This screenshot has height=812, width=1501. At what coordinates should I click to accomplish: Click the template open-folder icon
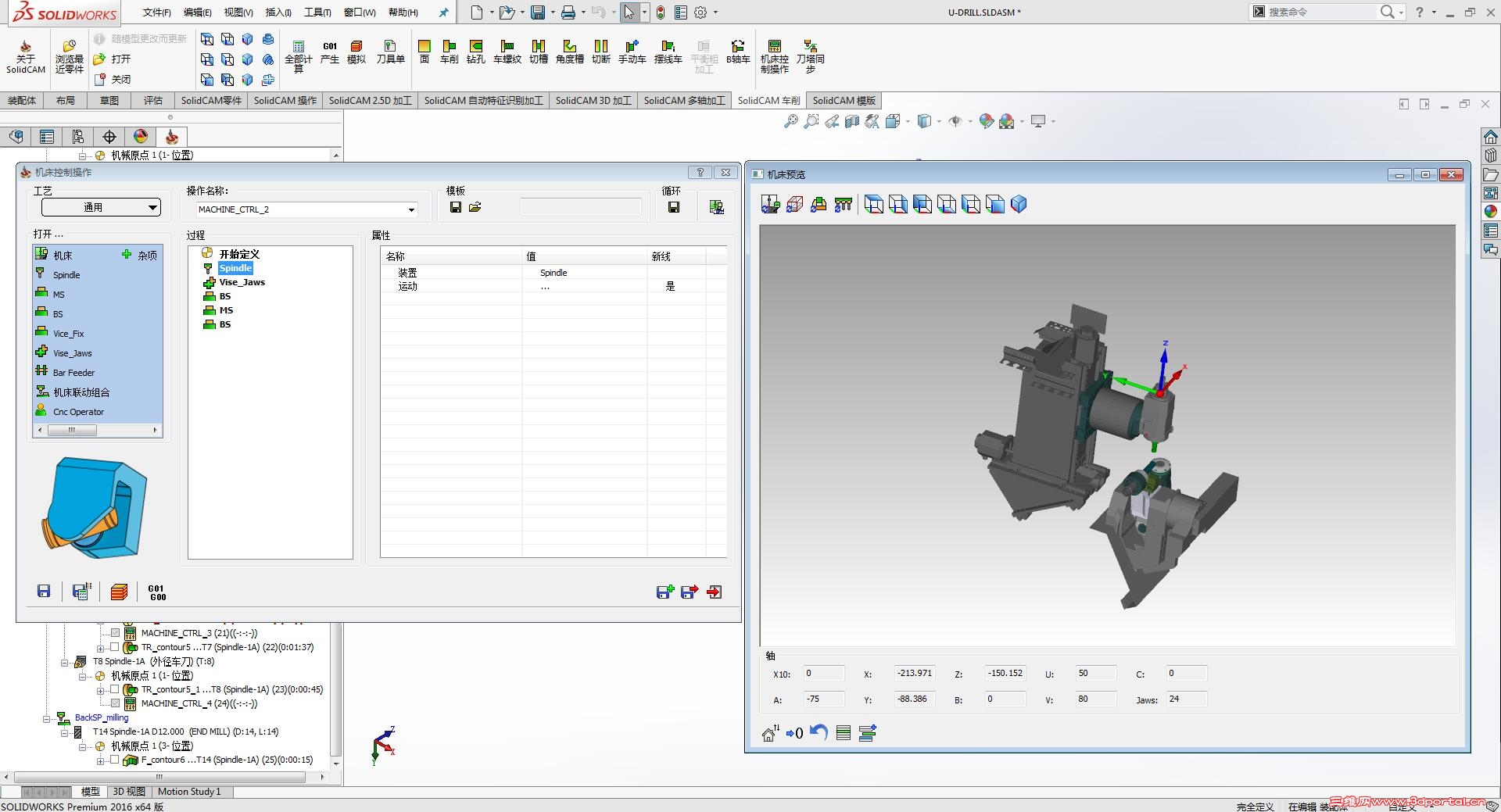click(475, 207)
